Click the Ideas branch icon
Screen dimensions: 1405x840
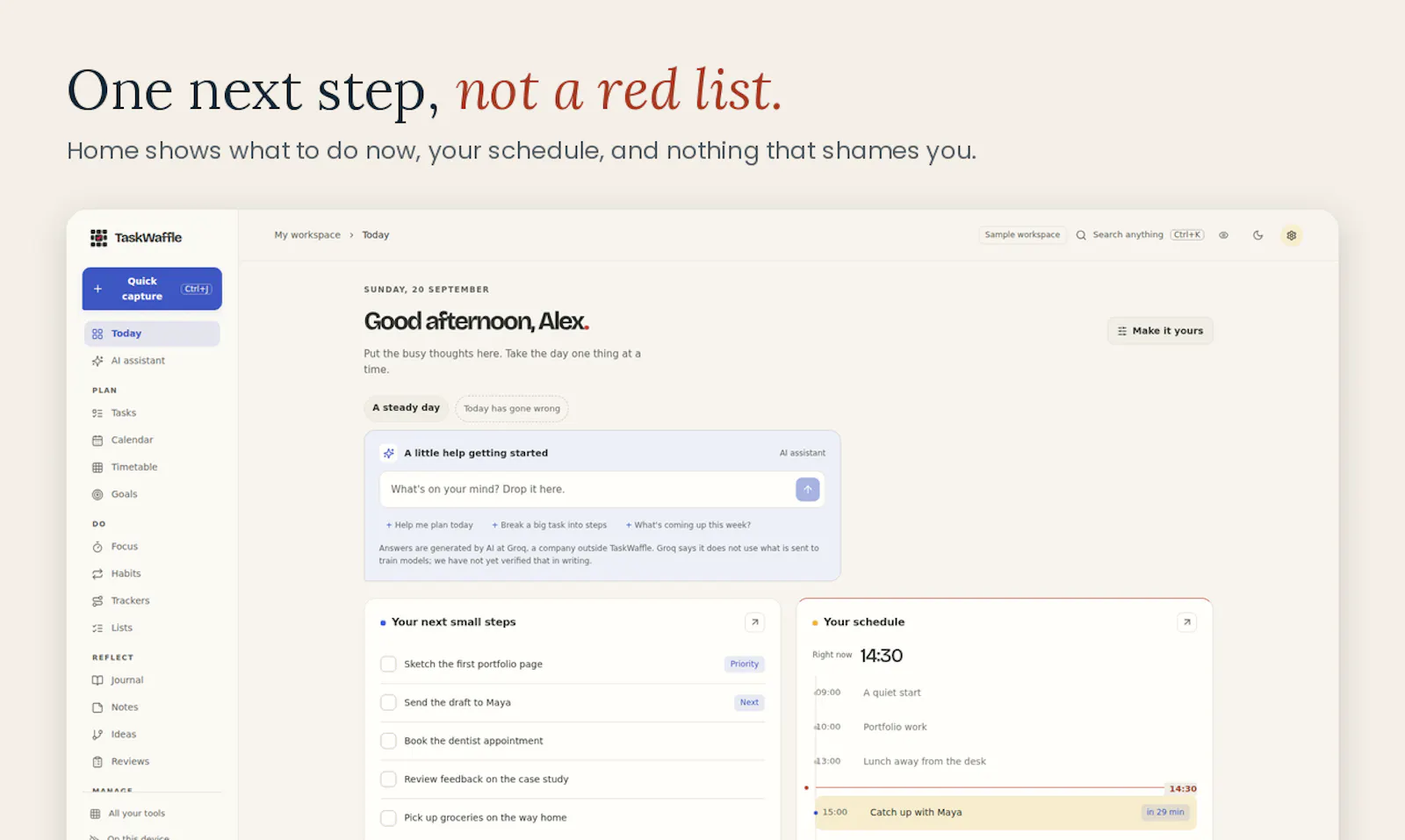(x=97, y=735)
